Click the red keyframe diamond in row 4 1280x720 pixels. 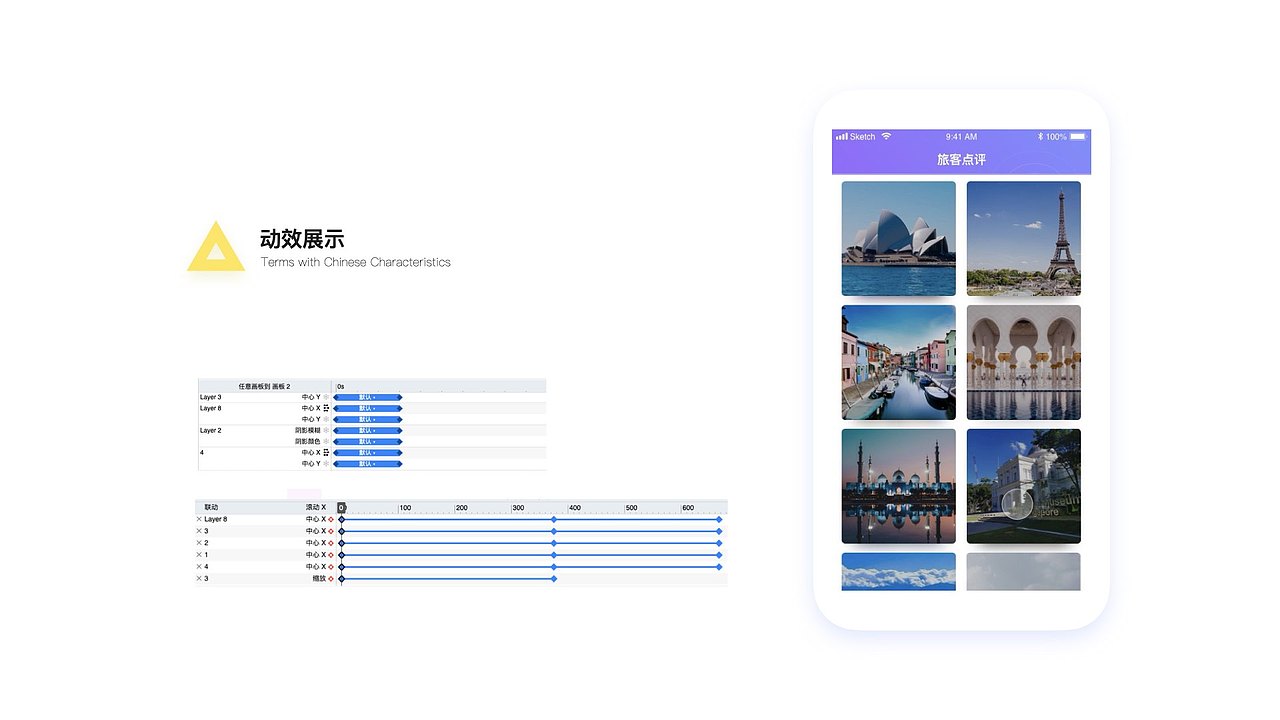(331, 567)
